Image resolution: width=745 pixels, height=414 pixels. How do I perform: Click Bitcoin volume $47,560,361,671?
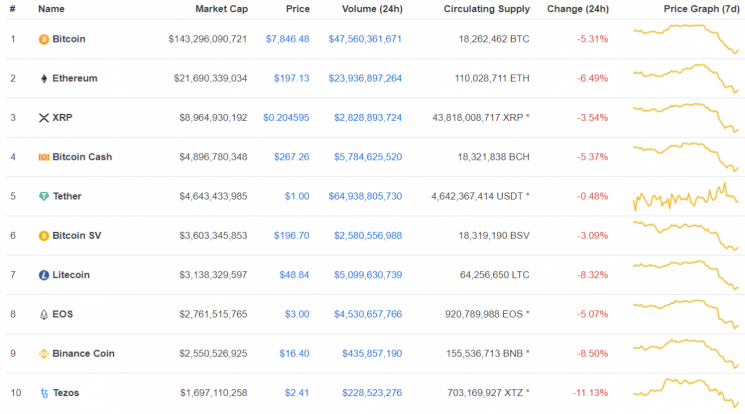click(x=365, y=39)
